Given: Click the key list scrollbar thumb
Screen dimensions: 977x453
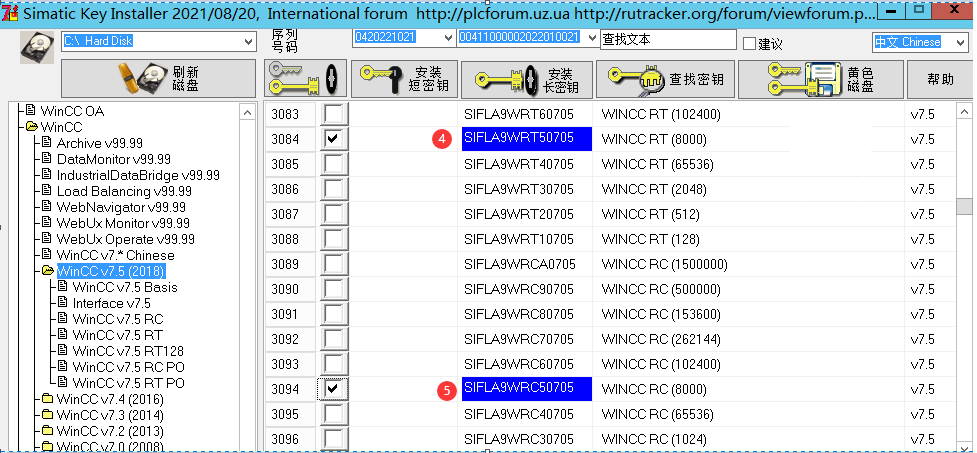Looking at the screenshot, I should pyautogui.click(x=964, y=206).
